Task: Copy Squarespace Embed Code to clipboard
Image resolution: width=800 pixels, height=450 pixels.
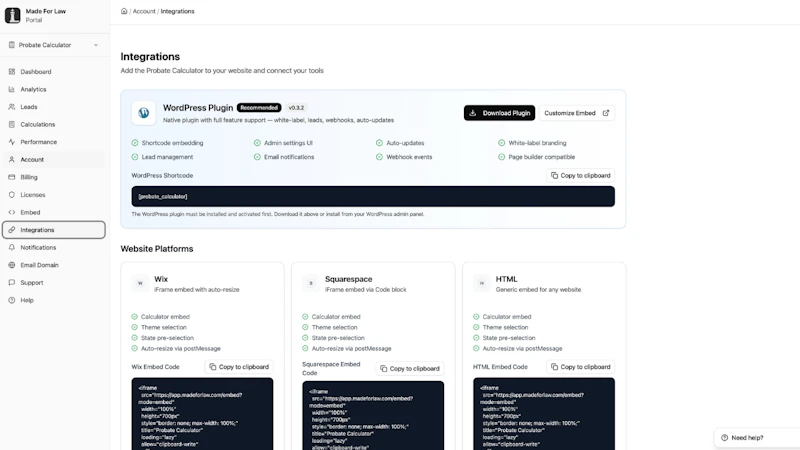Action: pos(410,368)
